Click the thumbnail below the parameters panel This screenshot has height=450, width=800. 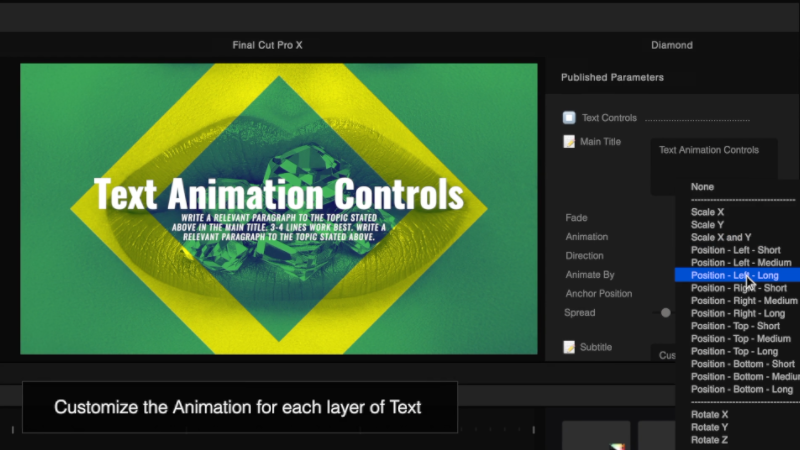click(x=596, y=436)
